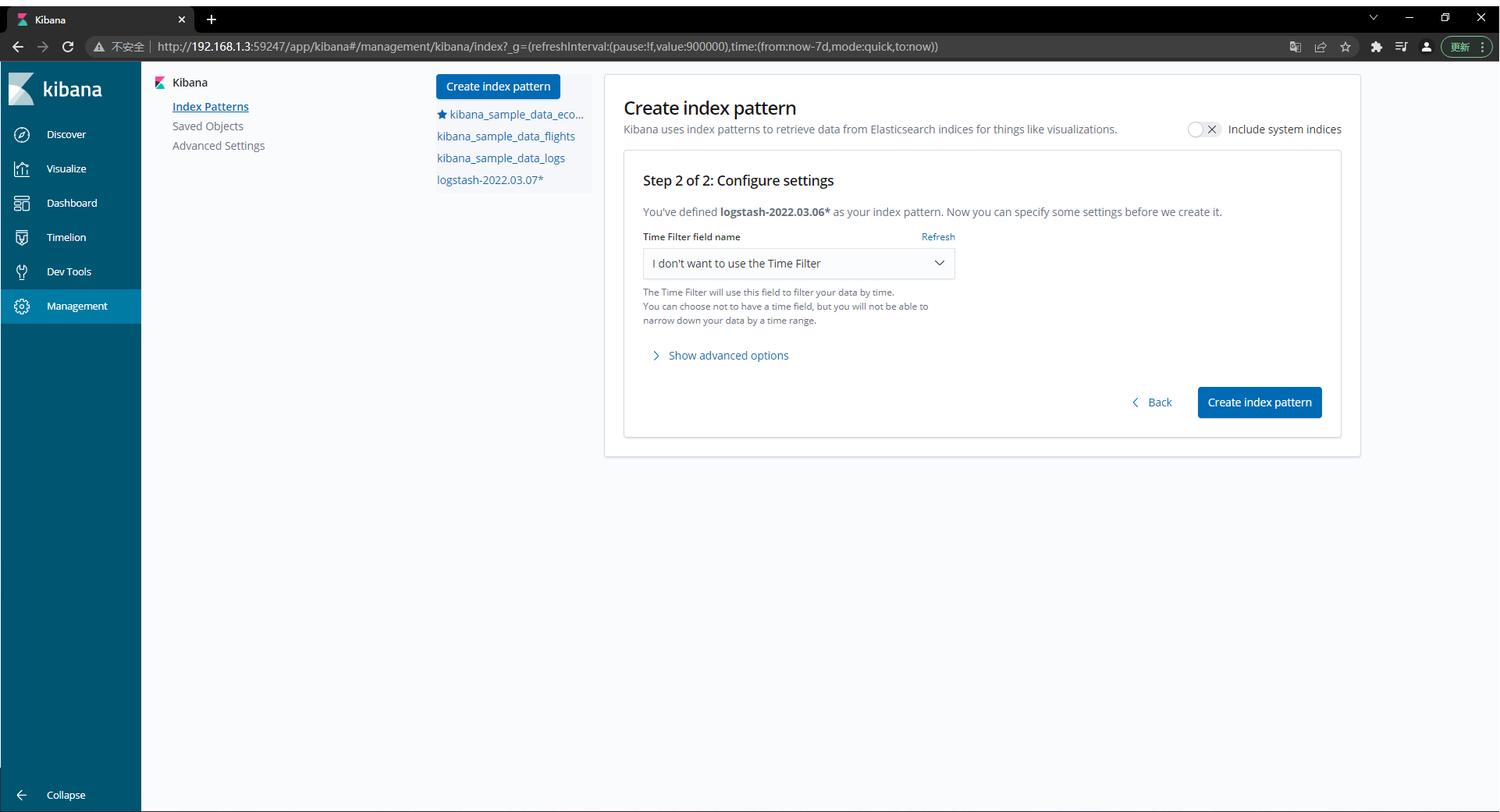Click the share page icon
1500x812 pixels.
[x=1320, y=47]
